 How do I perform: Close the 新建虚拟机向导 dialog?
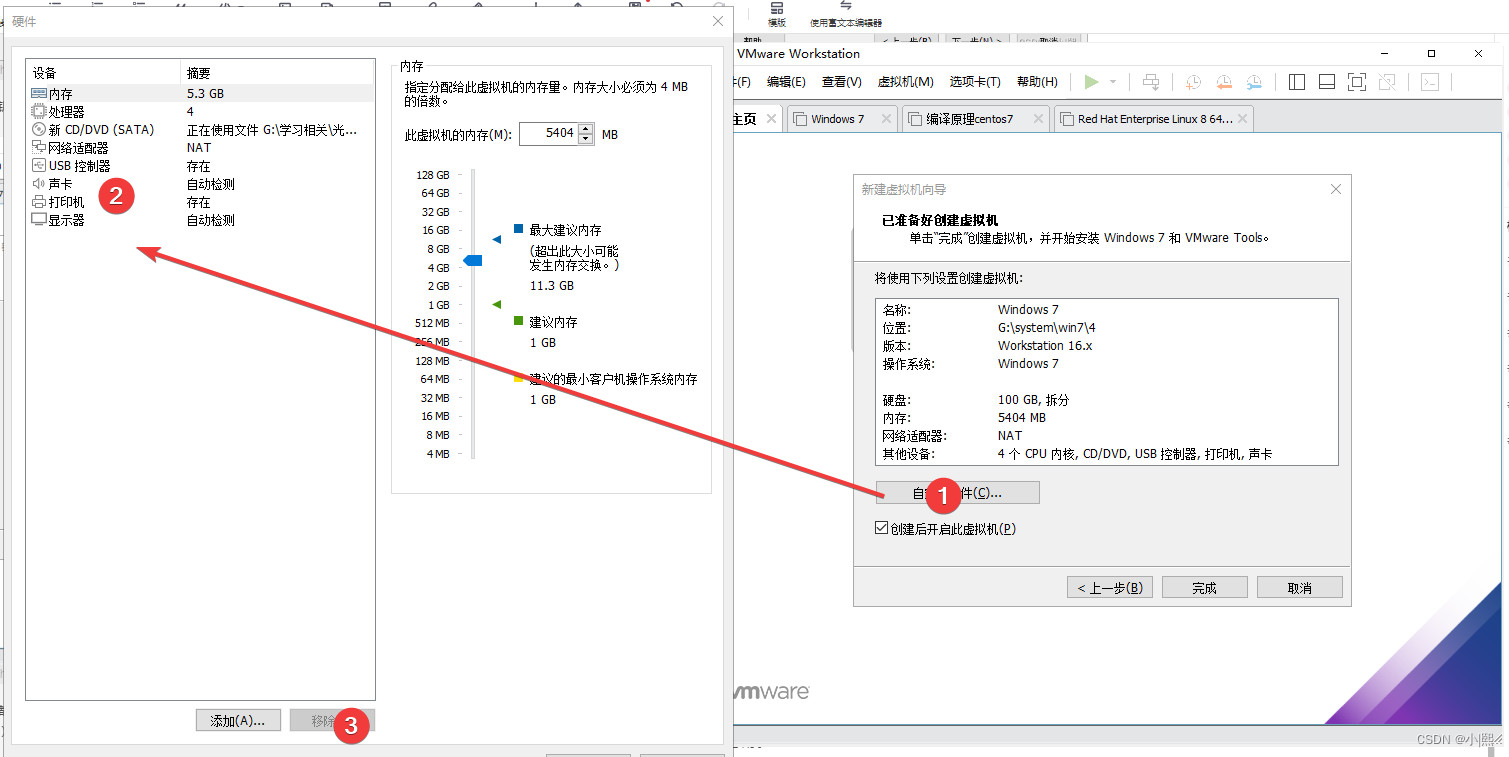pos(1336,189)
